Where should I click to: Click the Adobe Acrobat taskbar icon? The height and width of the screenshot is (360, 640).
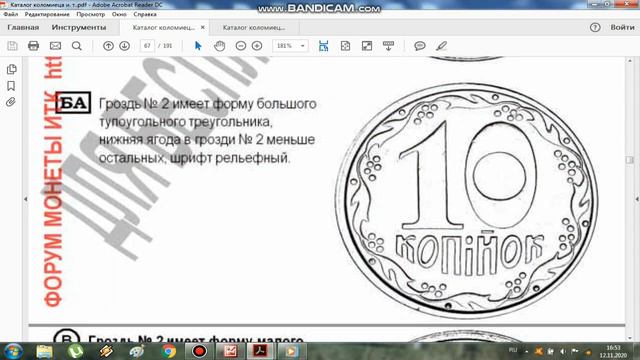point(260,351)
